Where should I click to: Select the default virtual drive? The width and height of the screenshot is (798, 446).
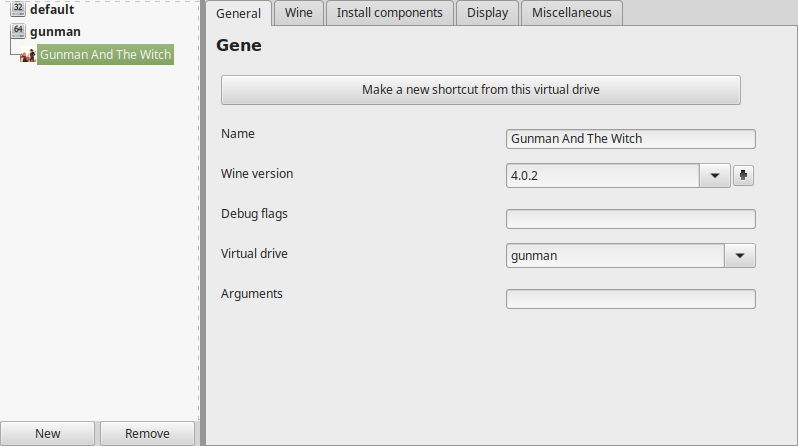(52, 9)
